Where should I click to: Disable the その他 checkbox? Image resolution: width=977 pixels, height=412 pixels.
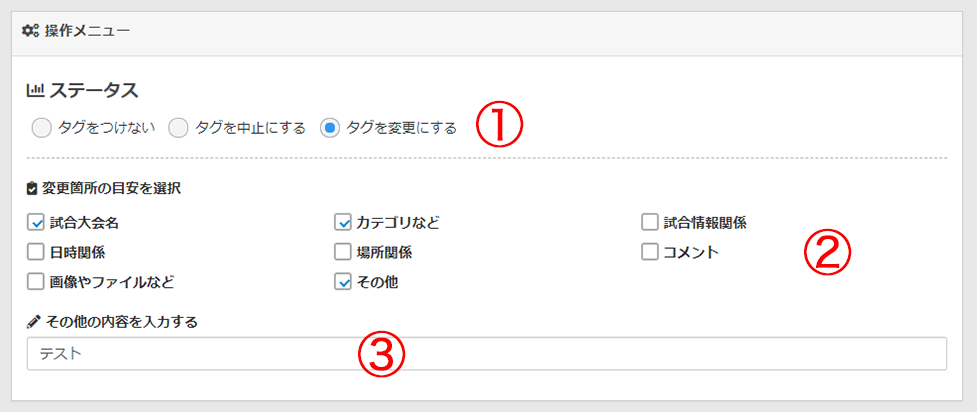pyautogui.click(x=343, y=282)
